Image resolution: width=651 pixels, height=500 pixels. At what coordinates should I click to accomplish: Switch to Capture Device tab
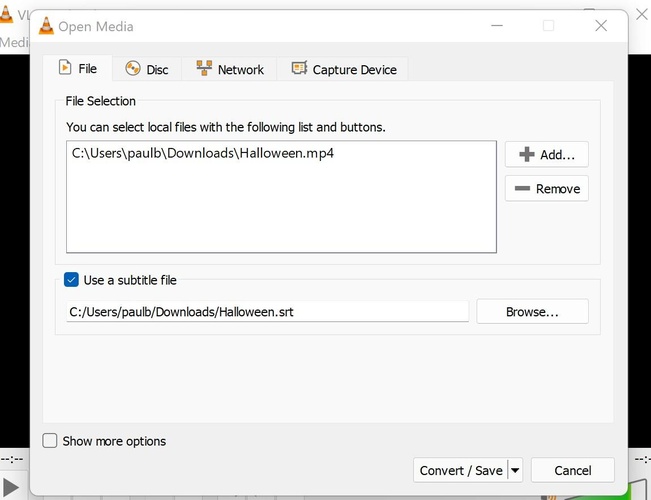pos(344,69)
